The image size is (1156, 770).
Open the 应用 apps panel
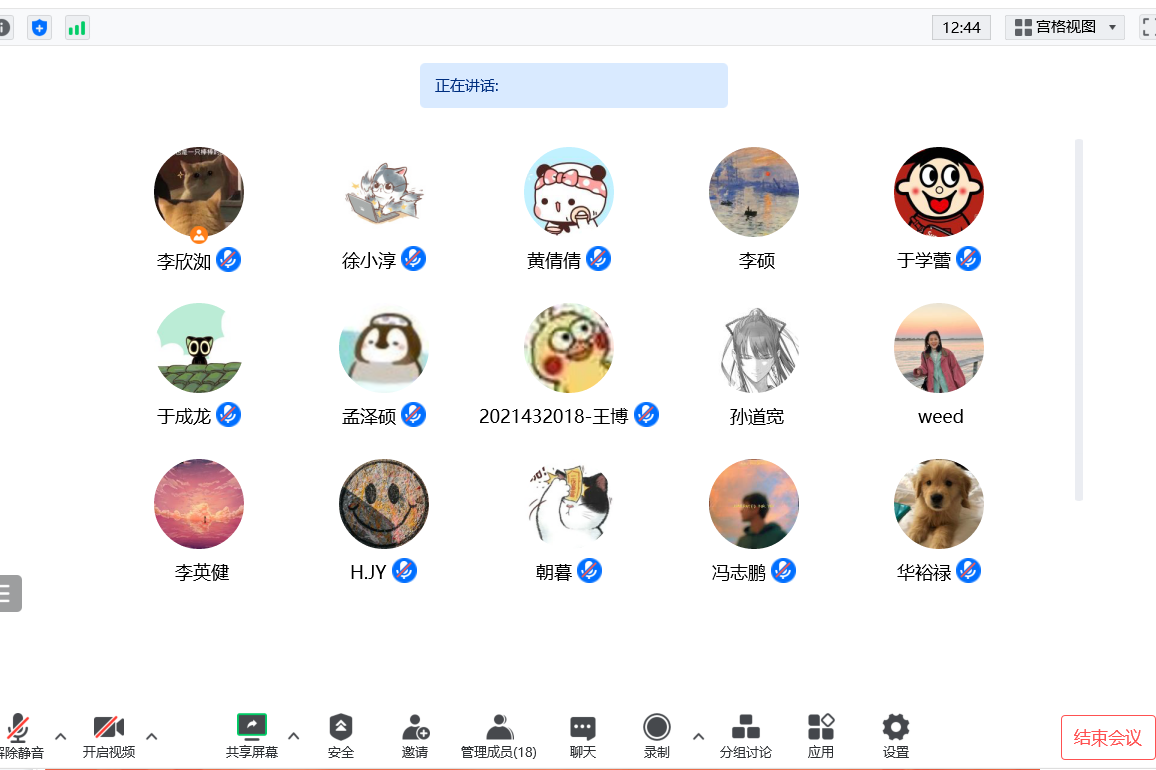[821, 736]
